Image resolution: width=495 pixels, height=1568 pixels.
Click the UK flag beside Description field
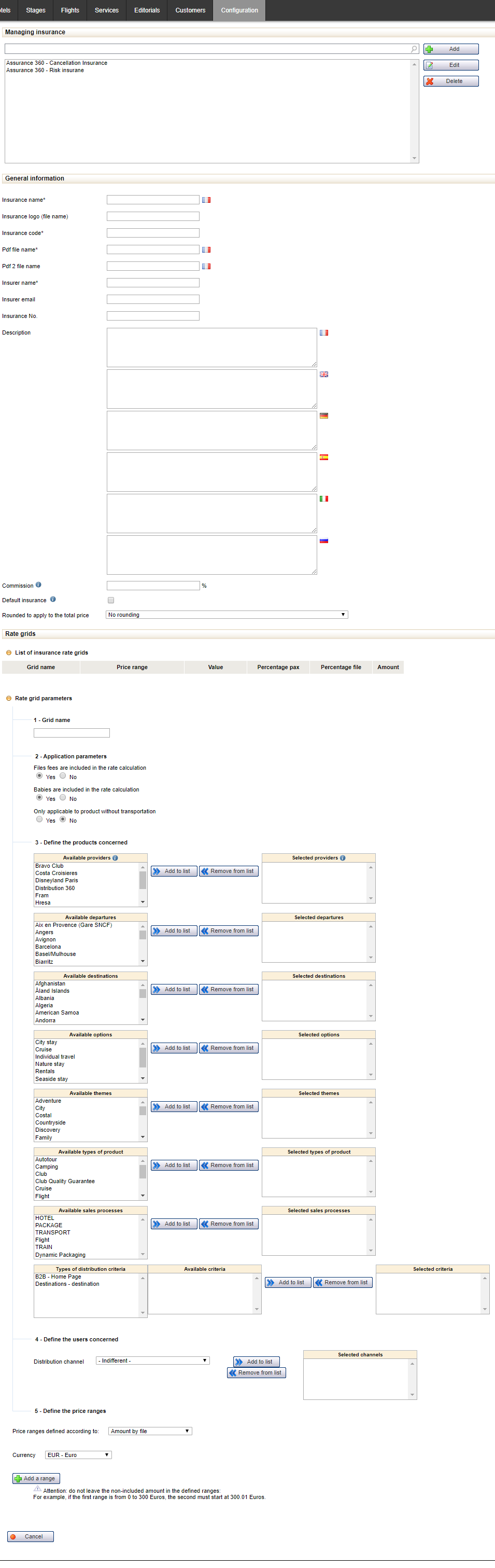[x=324, y=374]
